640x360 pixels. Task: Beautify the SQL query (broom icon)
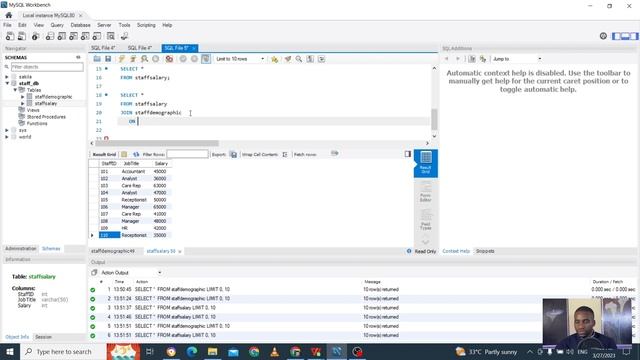pyautogui.click(x=288, y=59)
